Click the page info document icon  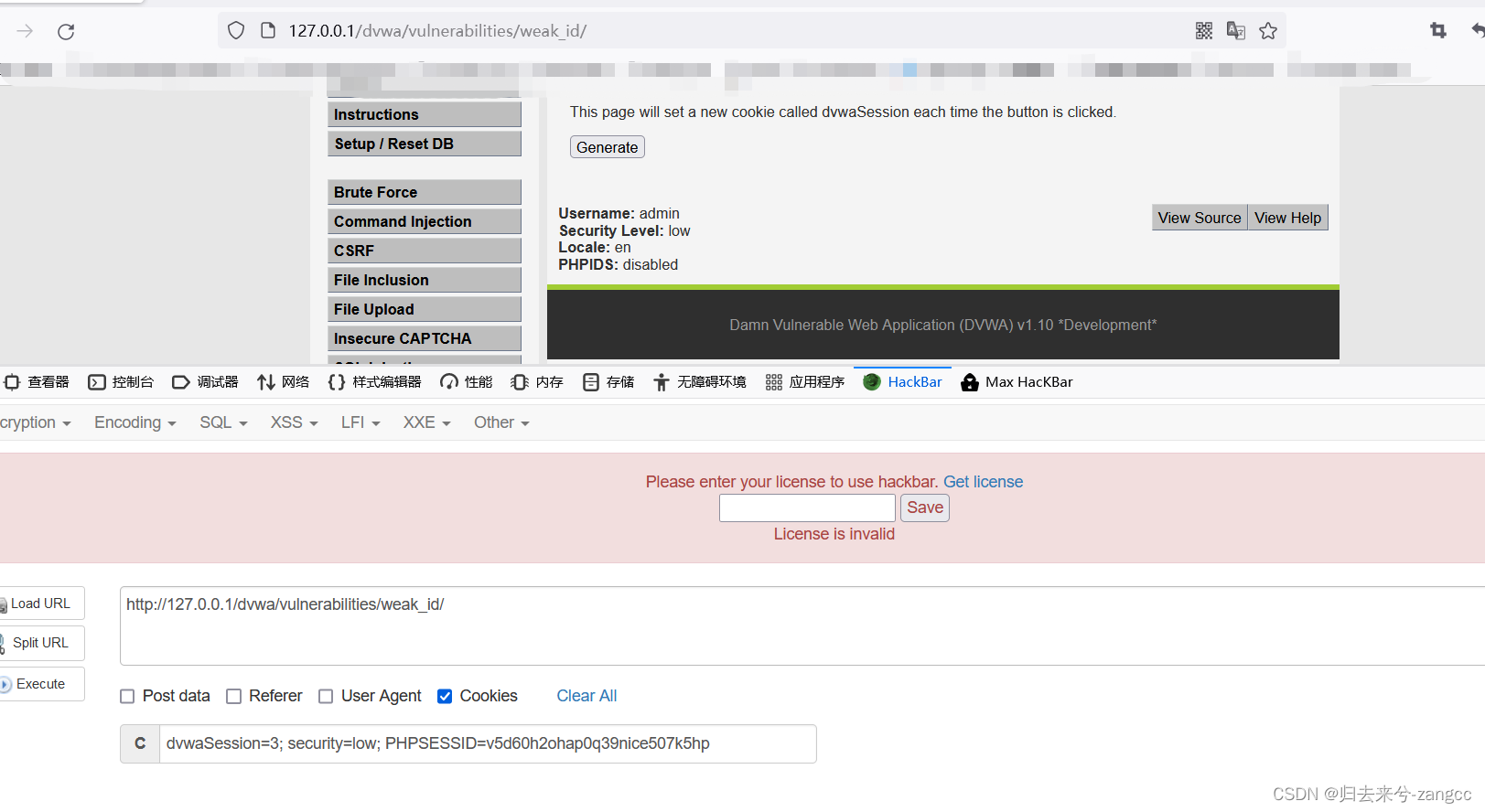(268, 31)
